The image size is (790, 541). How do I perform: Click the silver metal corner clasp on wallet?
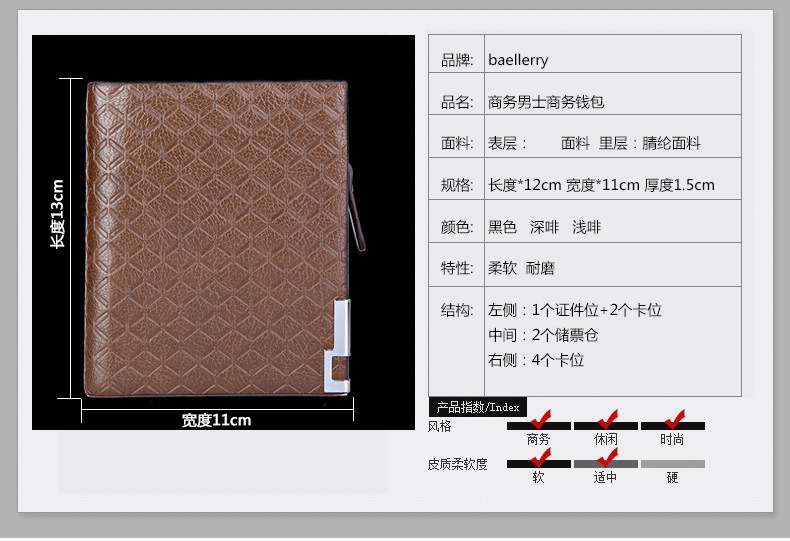pyautogui.click(x=337, y=346)
